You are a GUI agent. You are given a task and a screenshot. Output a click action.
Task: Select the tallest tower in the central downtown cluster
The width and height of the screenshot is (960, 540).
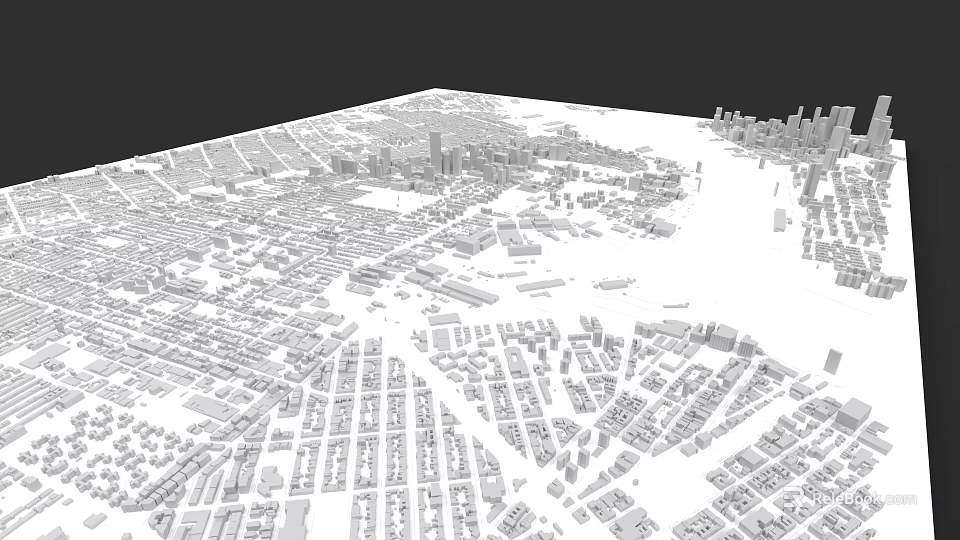[x=435, y=152]
